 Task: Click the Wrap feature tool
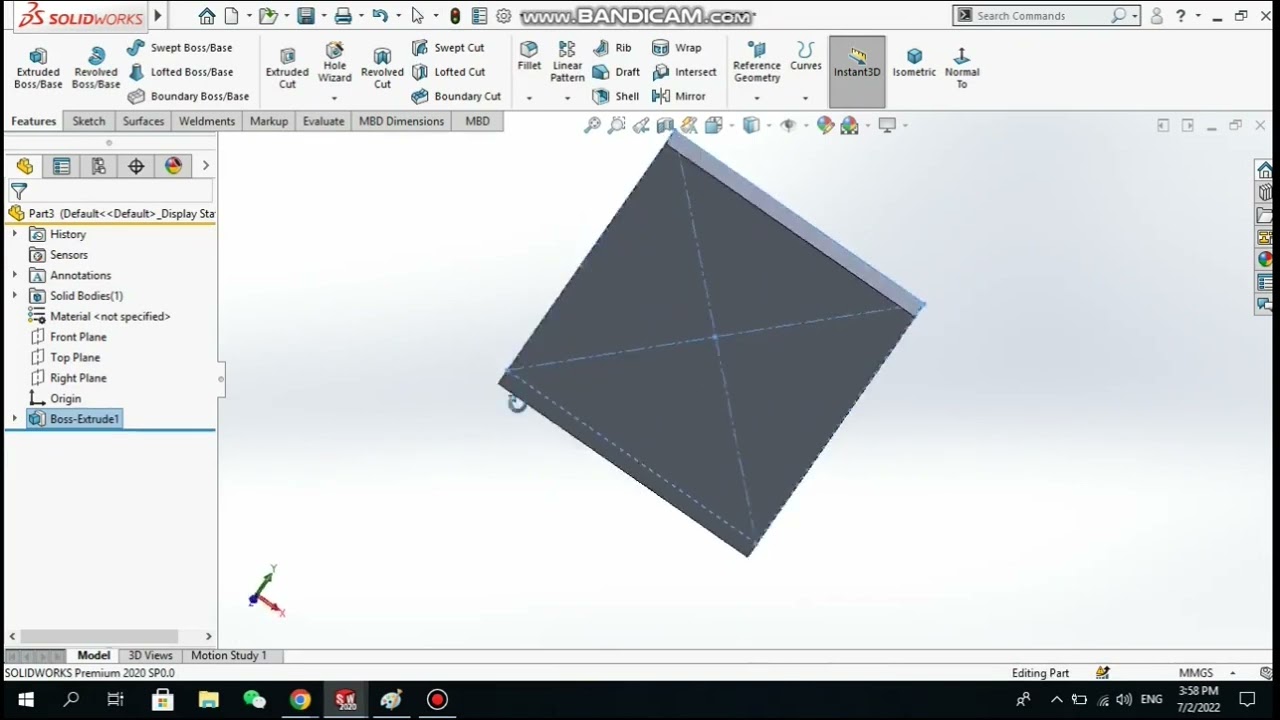point(677,48)
